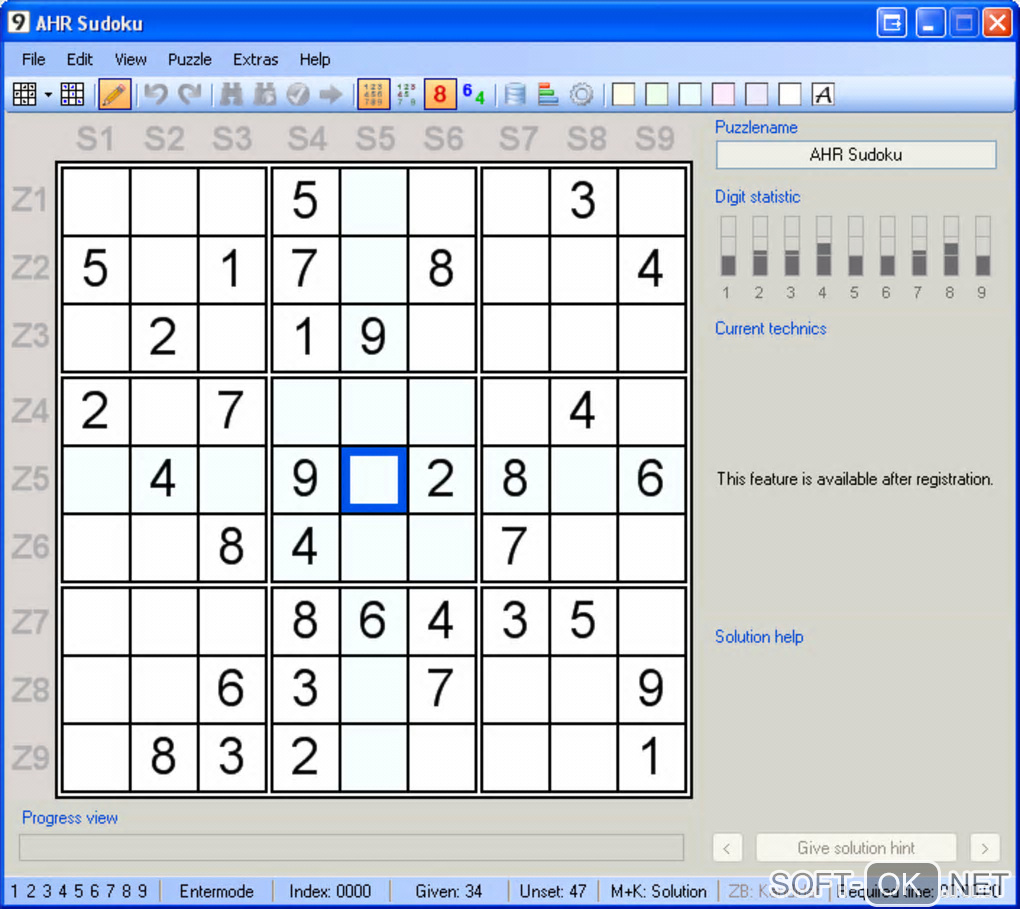
Task: Select the cell with 5 in row Z1
Action: 305,200
